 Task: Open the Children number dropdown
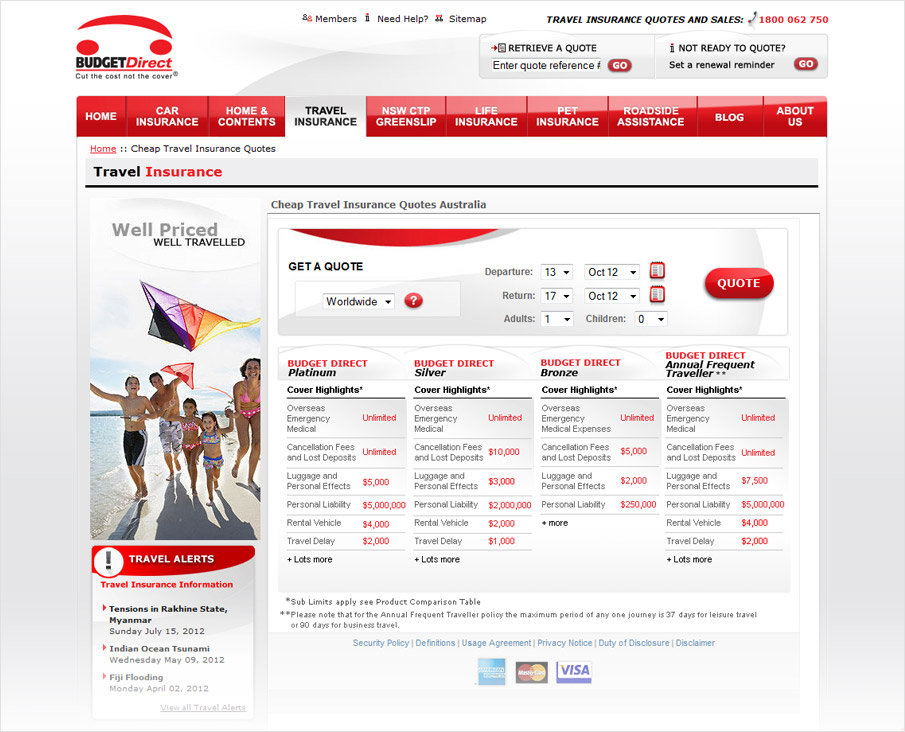click(x=650, y=318)
